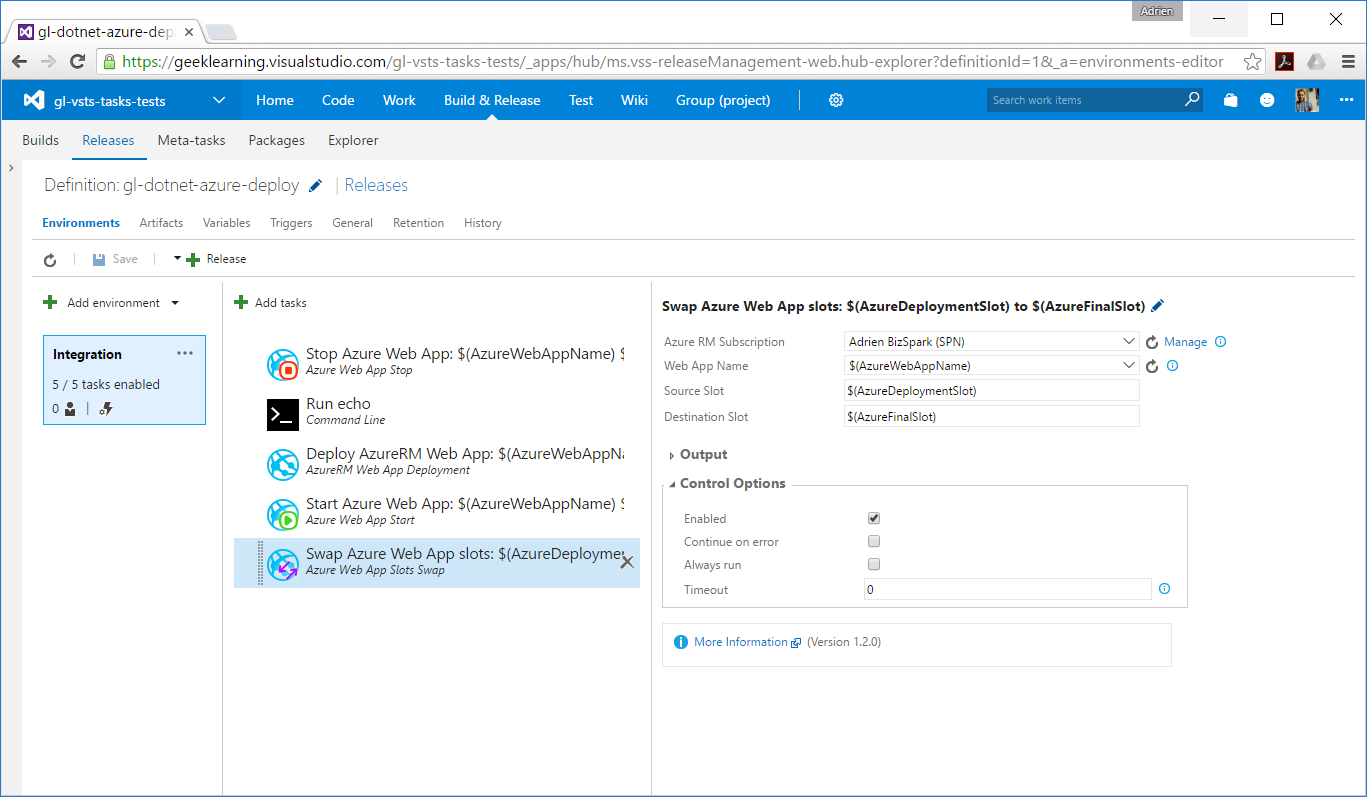Switch to the Builds tab

pyautogui.click(x=41, y=140)
